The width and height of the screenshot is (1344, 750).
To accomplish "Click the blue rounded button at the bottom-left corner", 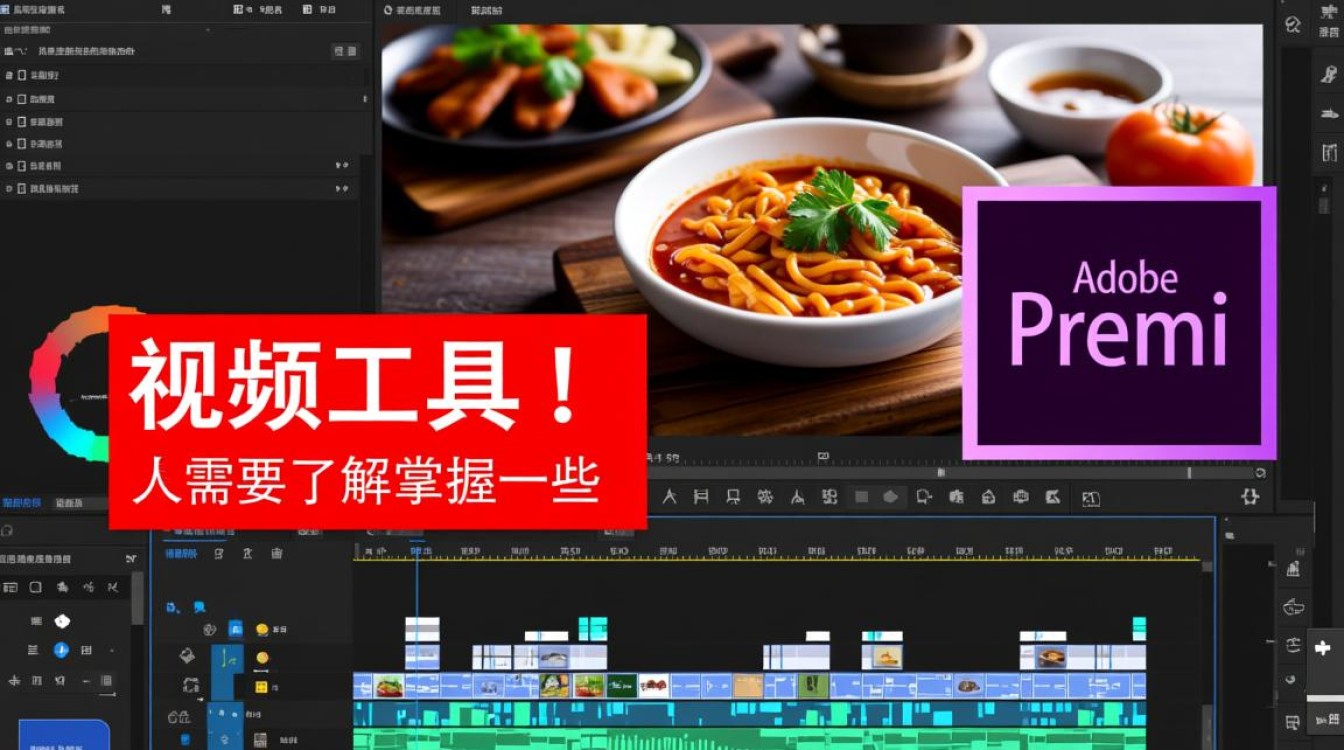I will click(x=65, y=736).
